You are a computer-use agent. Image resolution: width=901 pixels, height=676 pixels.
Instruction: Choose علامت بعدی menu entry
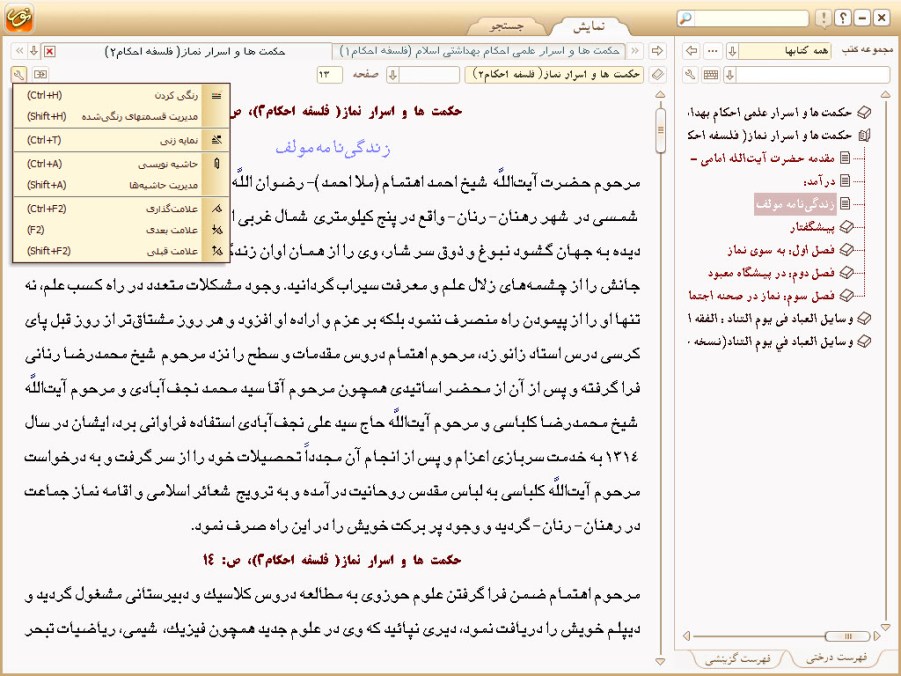[x=121, y=230]
